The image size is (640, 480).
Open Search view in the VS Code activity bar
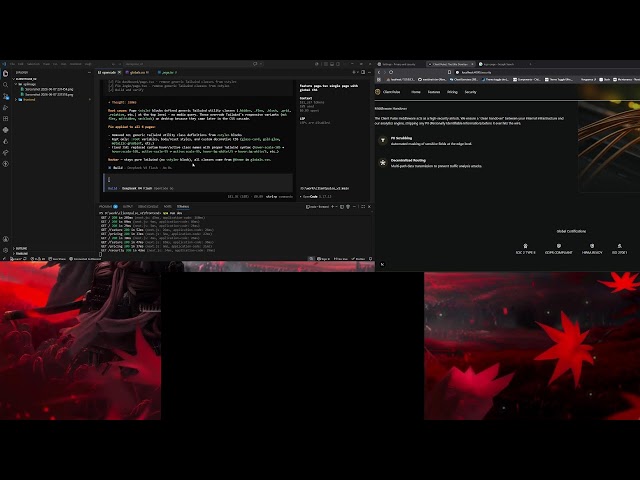pos(5,85)
